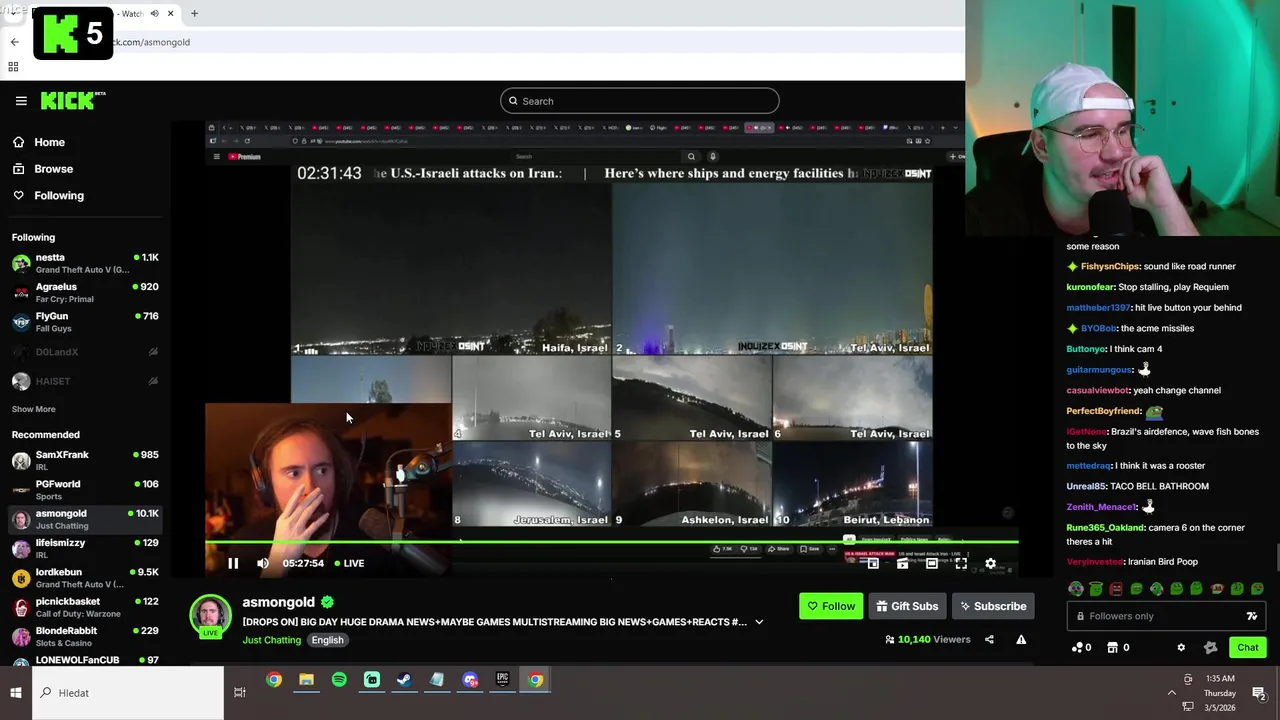Expand the stream title chevron

tap(759, 622)
